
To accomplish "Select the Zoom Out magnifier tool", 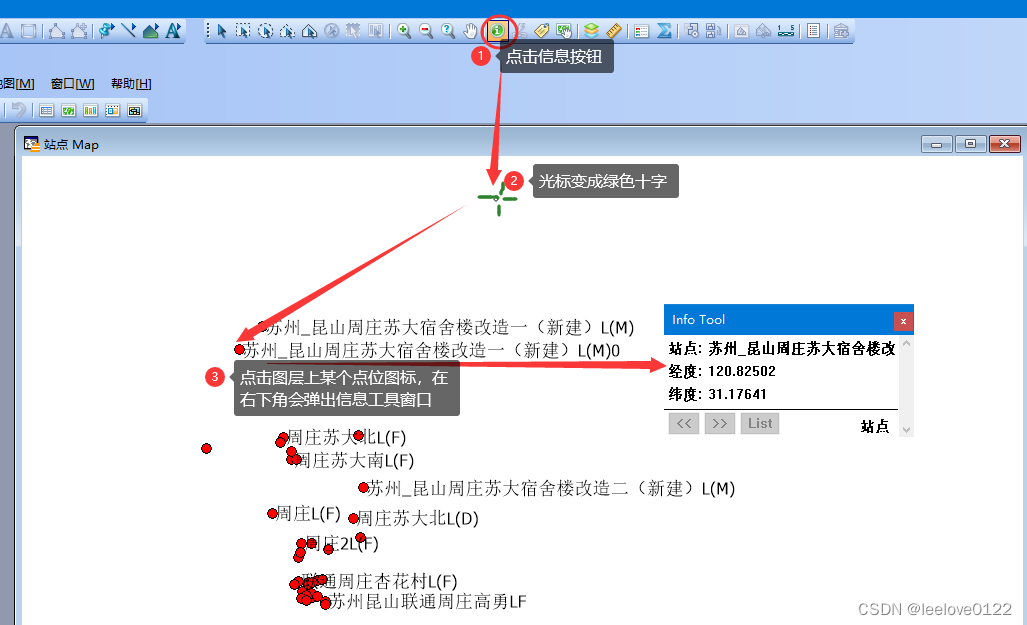I will 425,31.
